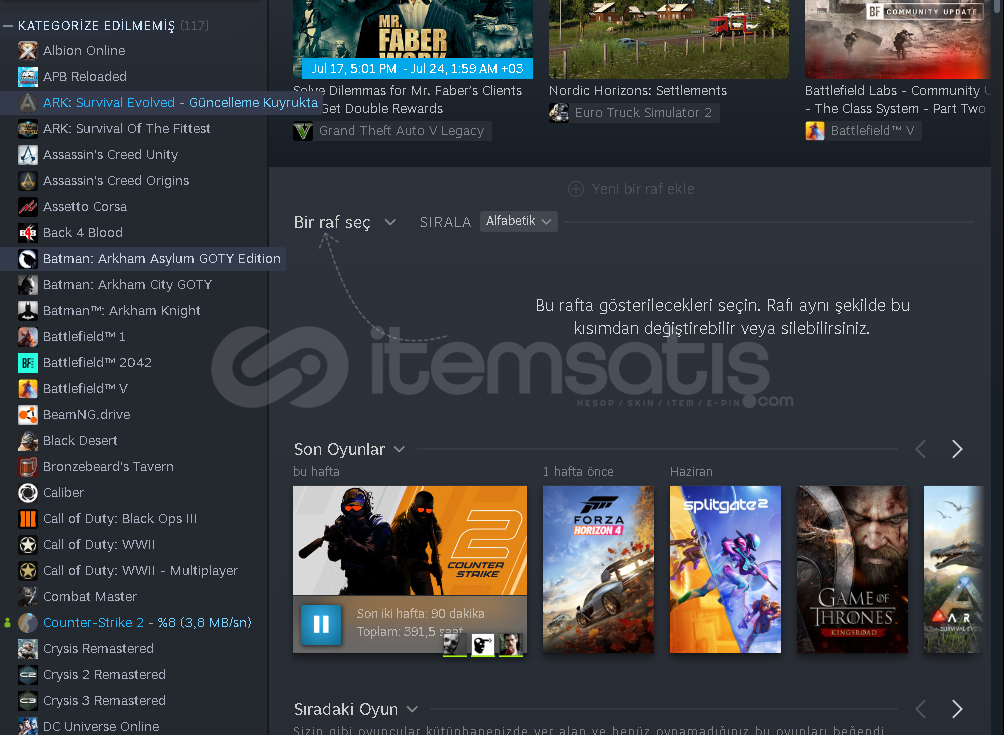Click the Batman: Arkham Knight icon
This screenshot has width=1004, height=735.
coord(28,311)
